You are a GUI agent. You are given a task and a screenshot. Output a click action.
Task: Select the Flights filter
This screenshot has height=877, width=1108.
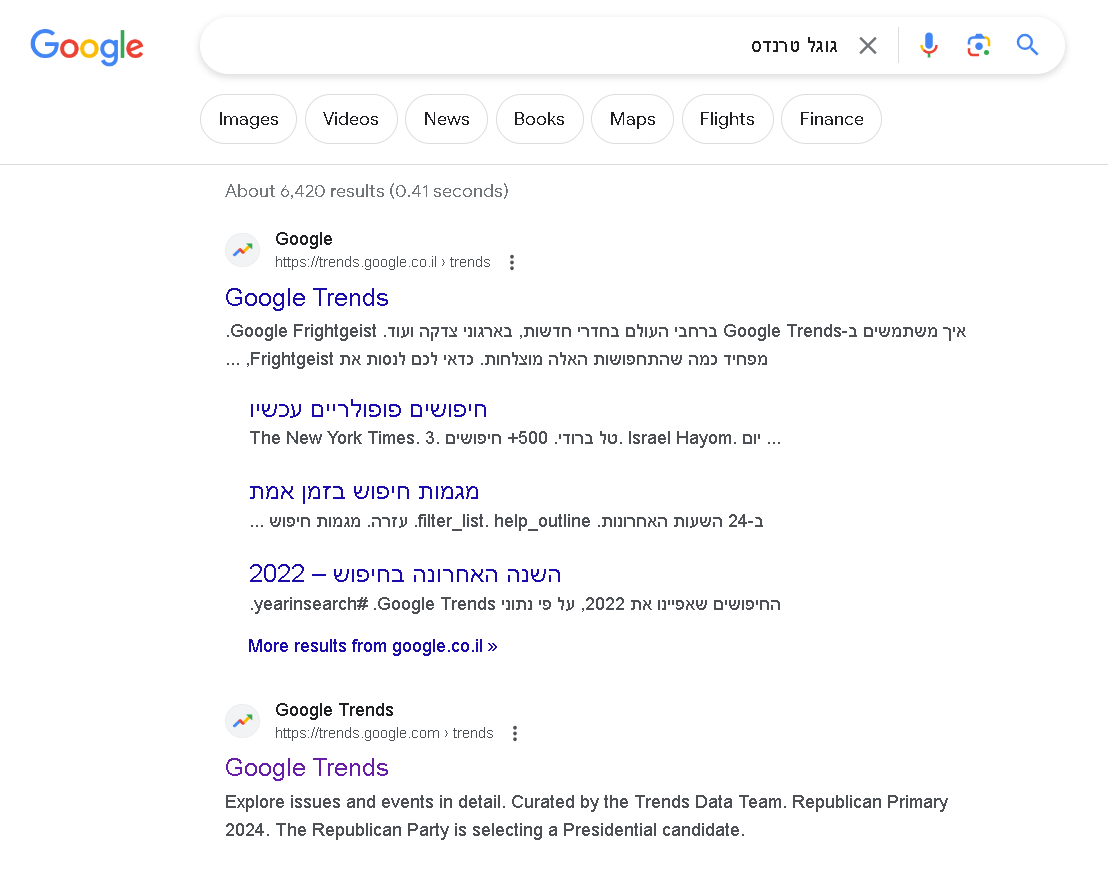point(727,119)
